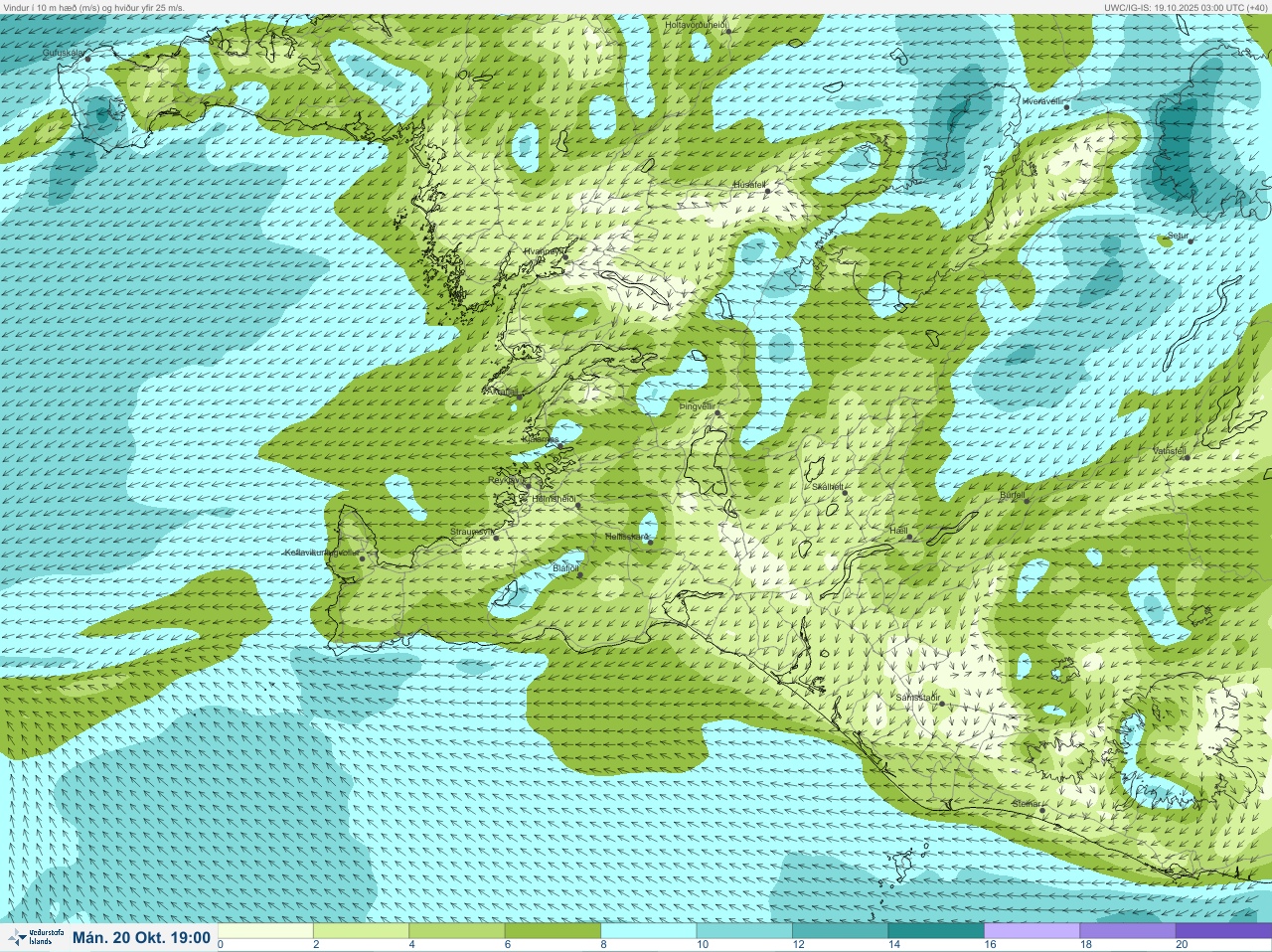Pick the 8–10 m/s light cyan swatch

coord(649,931)
